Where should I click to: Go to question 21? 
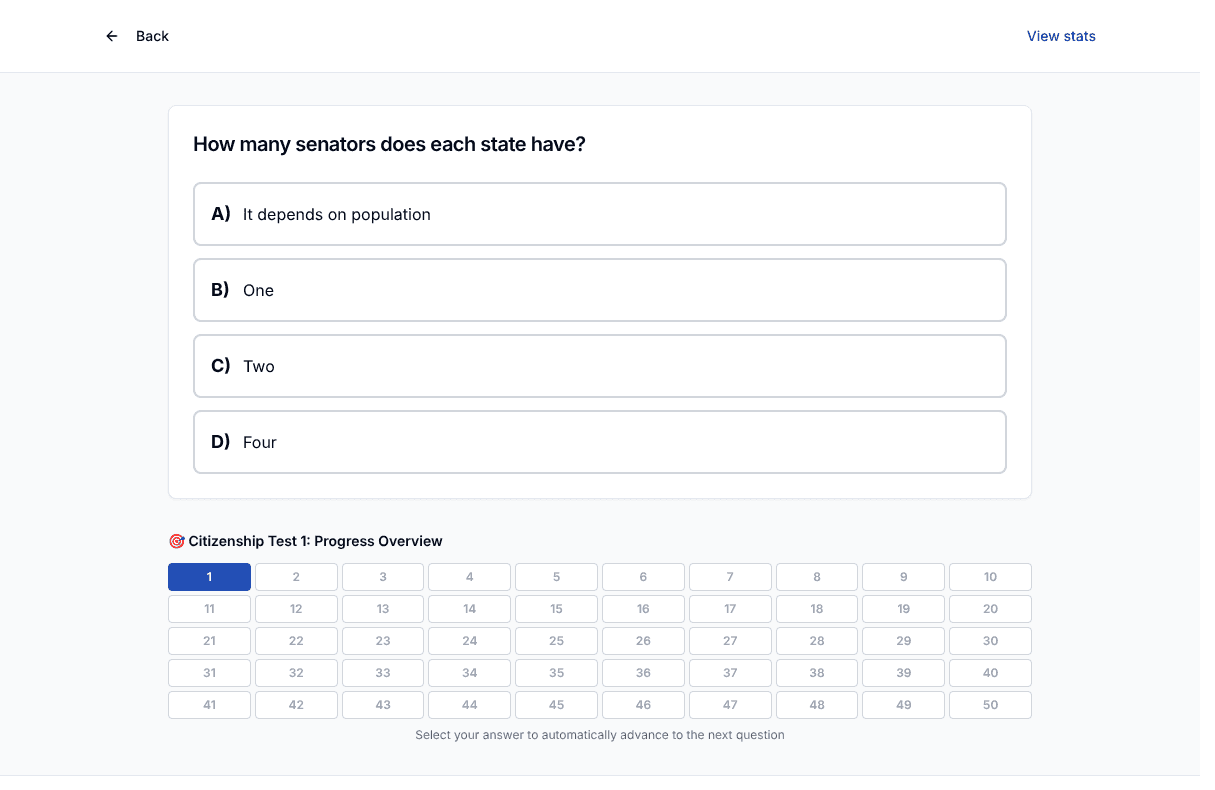(x=209, y=641)
